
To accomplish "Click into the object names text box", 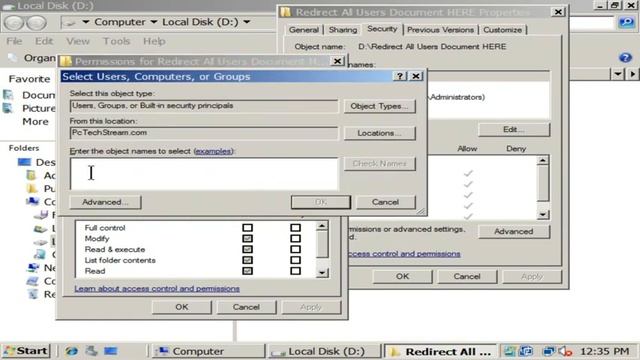I will pyautogui.click(x=204, y=174).
